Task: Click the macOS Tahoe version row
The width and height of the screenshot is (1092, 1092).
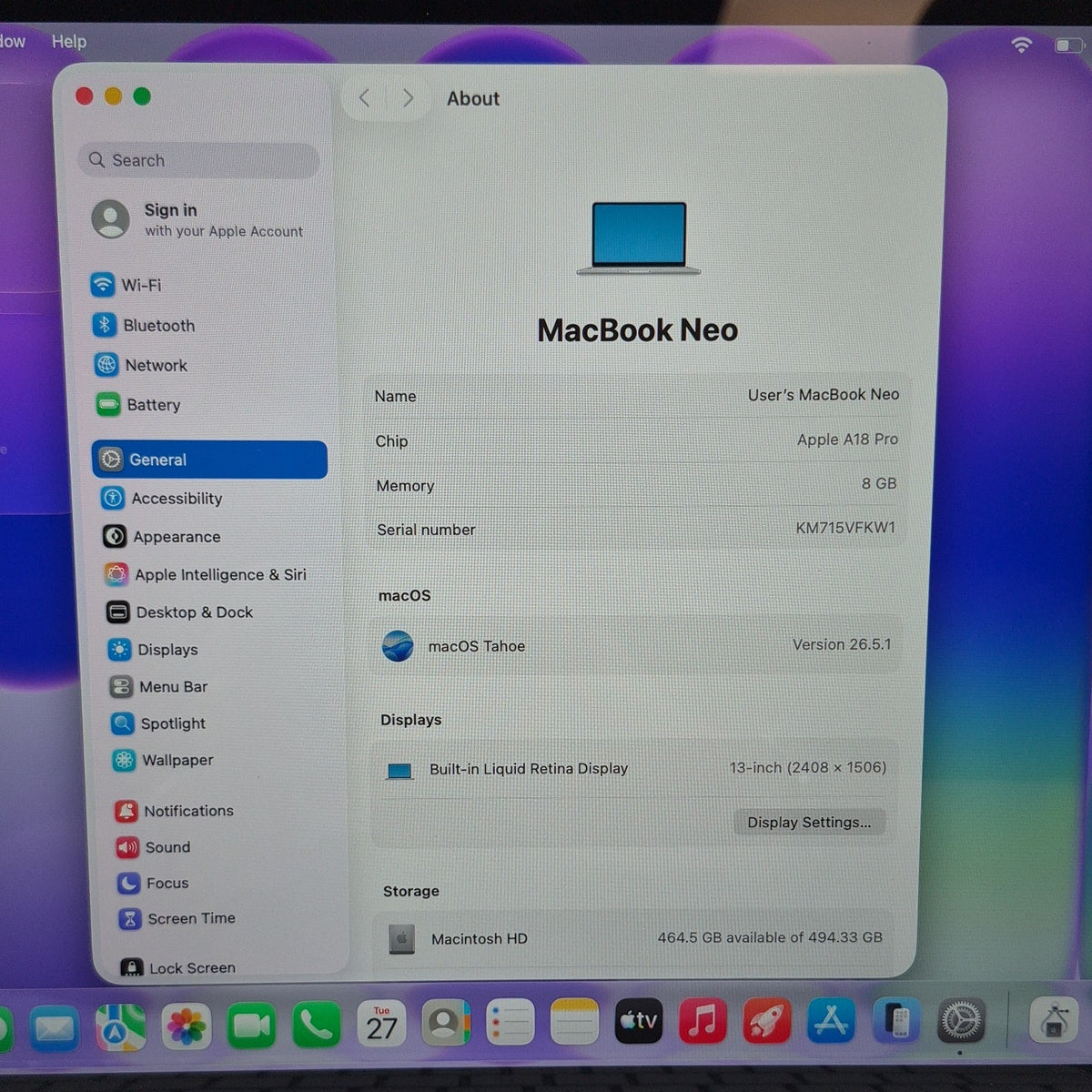Action: (x=636, y=645)
